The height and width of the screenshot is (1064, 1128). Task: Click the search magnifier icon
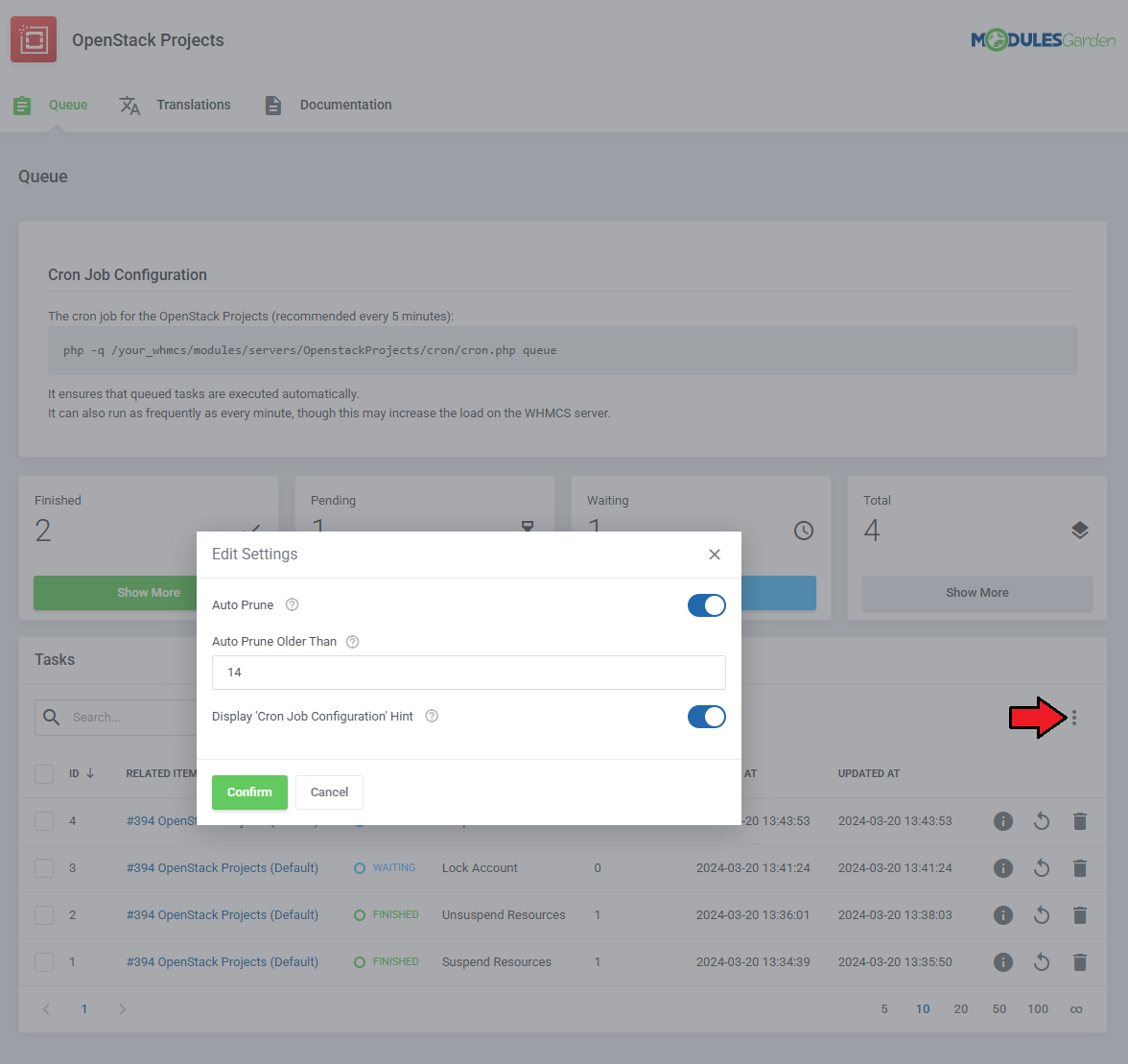pos(51,718)
